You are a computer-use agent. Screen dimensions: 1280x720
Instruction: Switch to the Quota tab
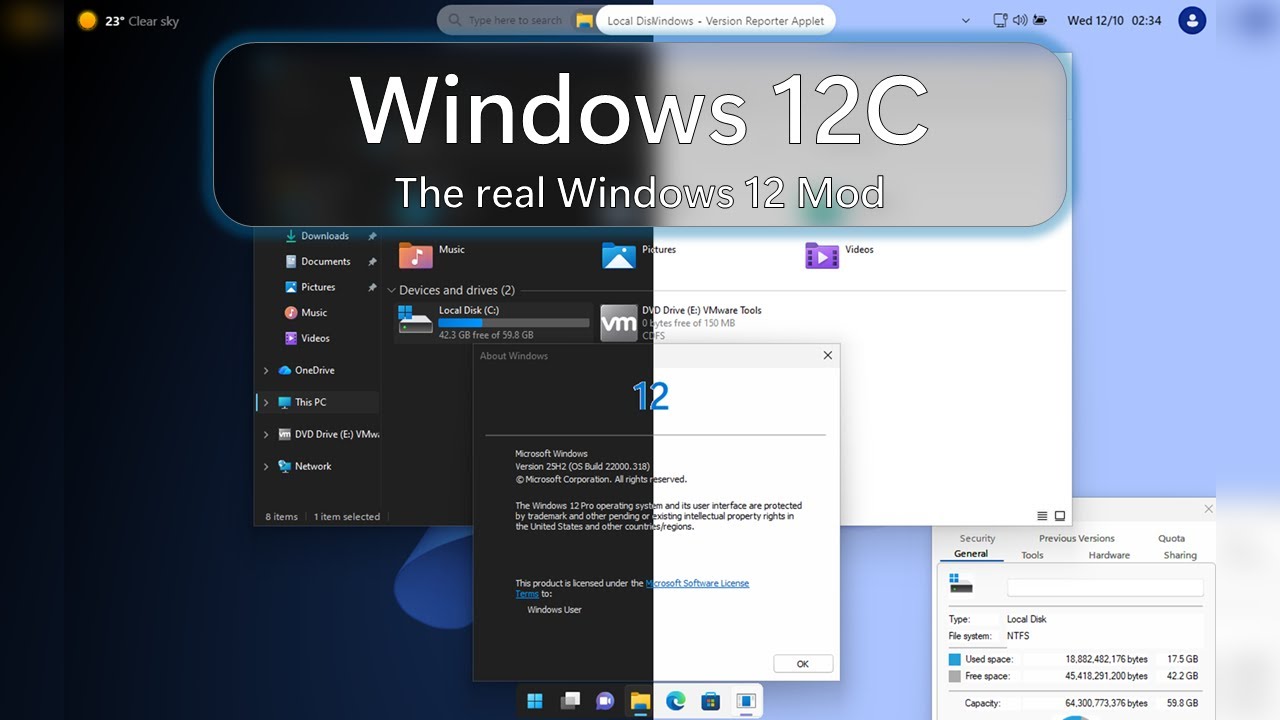click(1171, 538)
